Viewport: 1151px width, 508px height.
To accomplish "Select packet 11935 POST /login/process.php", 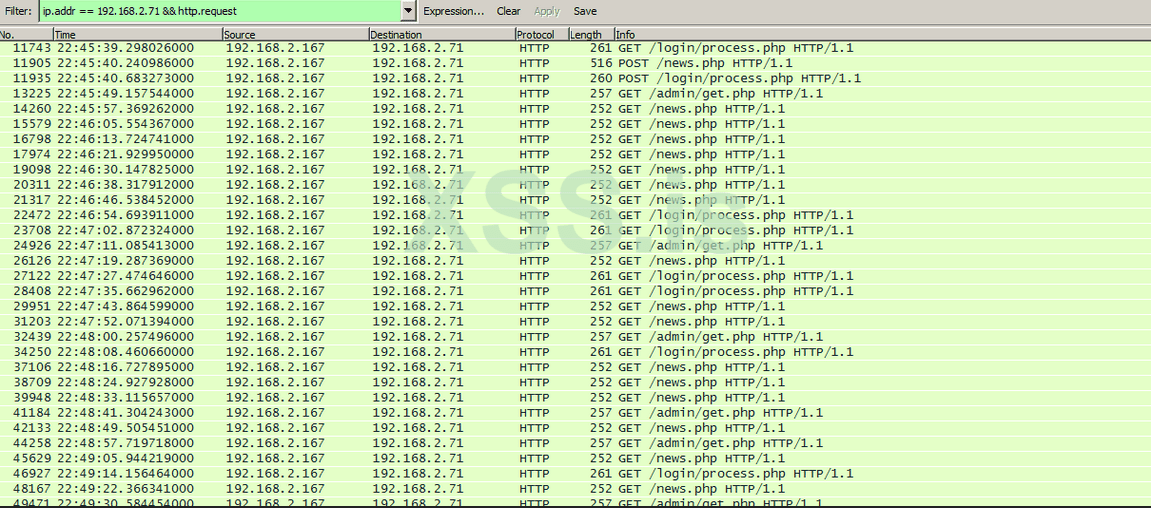I will (576, 79).
